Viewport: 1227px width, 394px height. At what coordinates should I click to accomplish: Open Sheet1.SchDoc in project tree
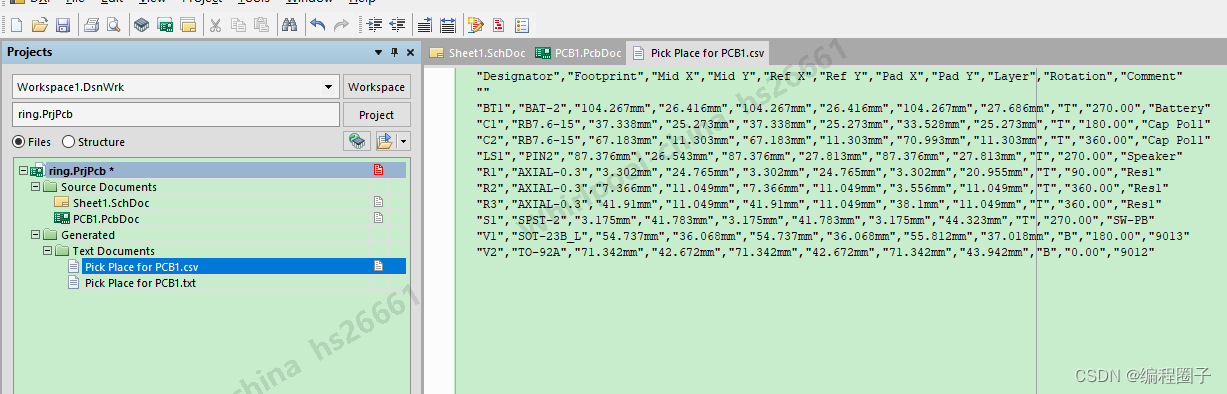(x=111, y=203)
